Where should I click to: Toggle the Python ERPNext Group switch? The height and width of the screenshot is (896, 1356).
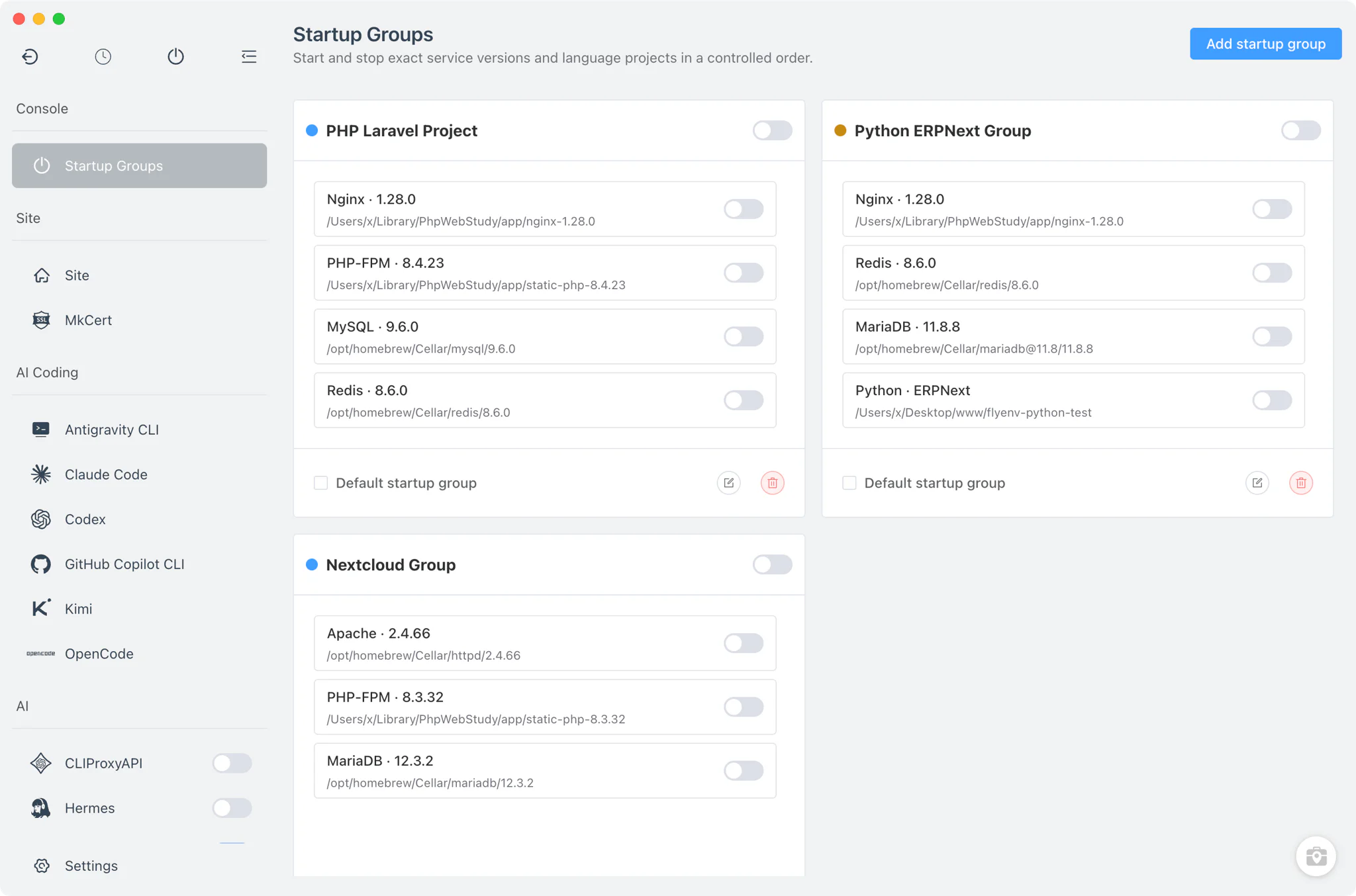coord(1301,130)
